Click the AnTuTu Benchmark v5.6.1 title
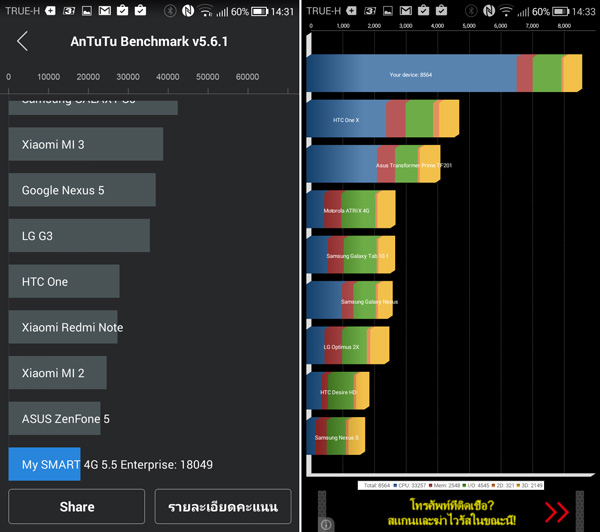Viewport: 600px width, 532px height. pyautogui.click(x=149, y=41)
